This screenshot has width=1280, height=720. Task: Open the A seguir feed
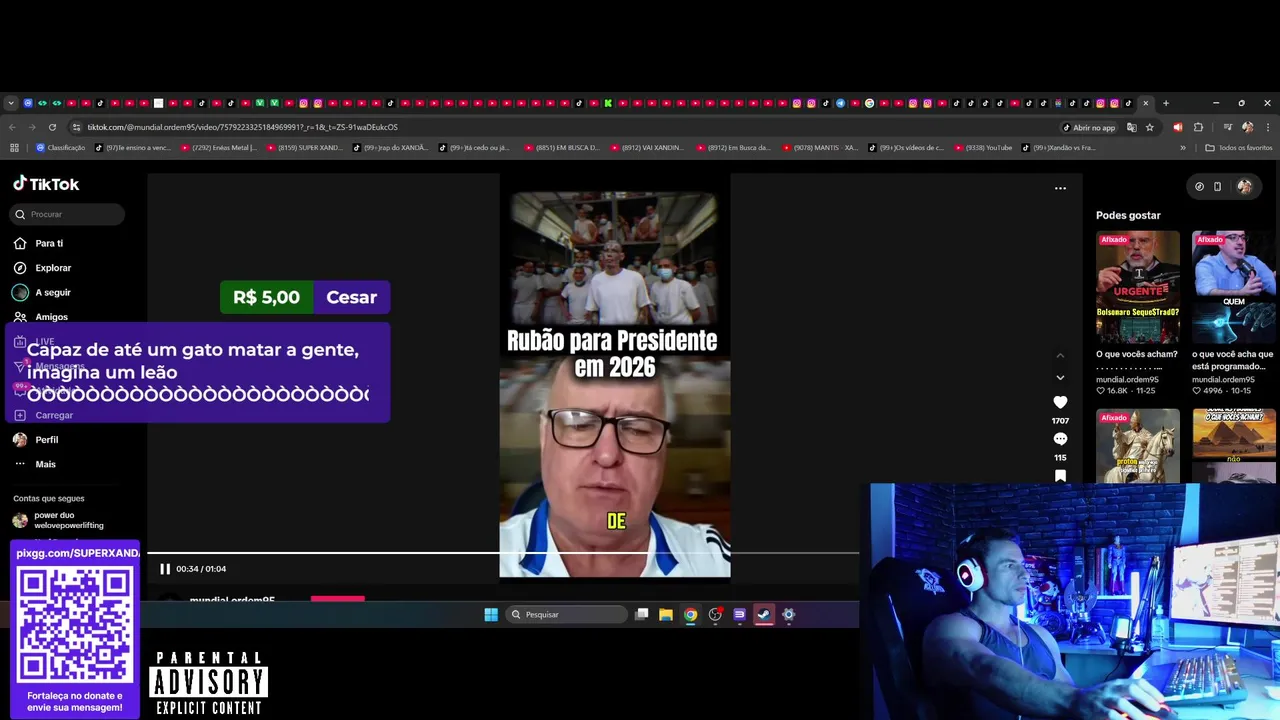53,293
